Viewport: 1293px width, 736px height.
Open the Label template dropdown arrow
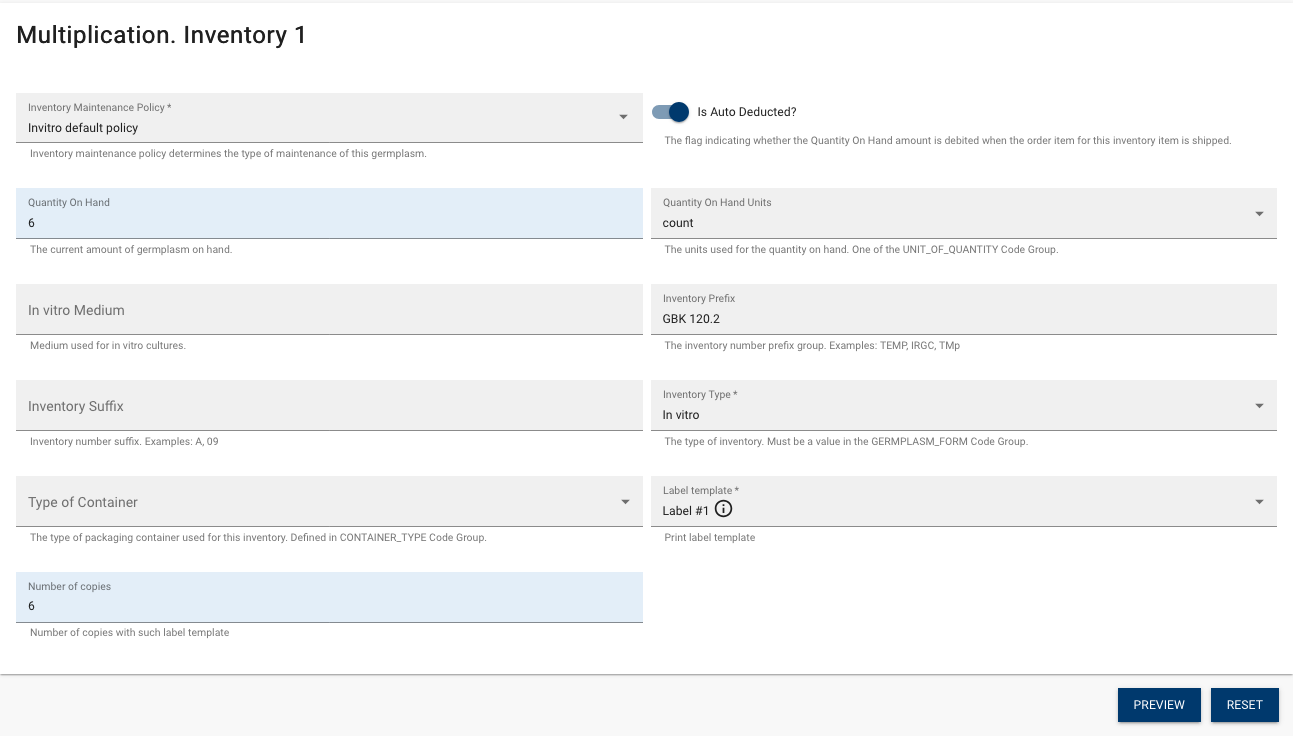(1259, 502)
